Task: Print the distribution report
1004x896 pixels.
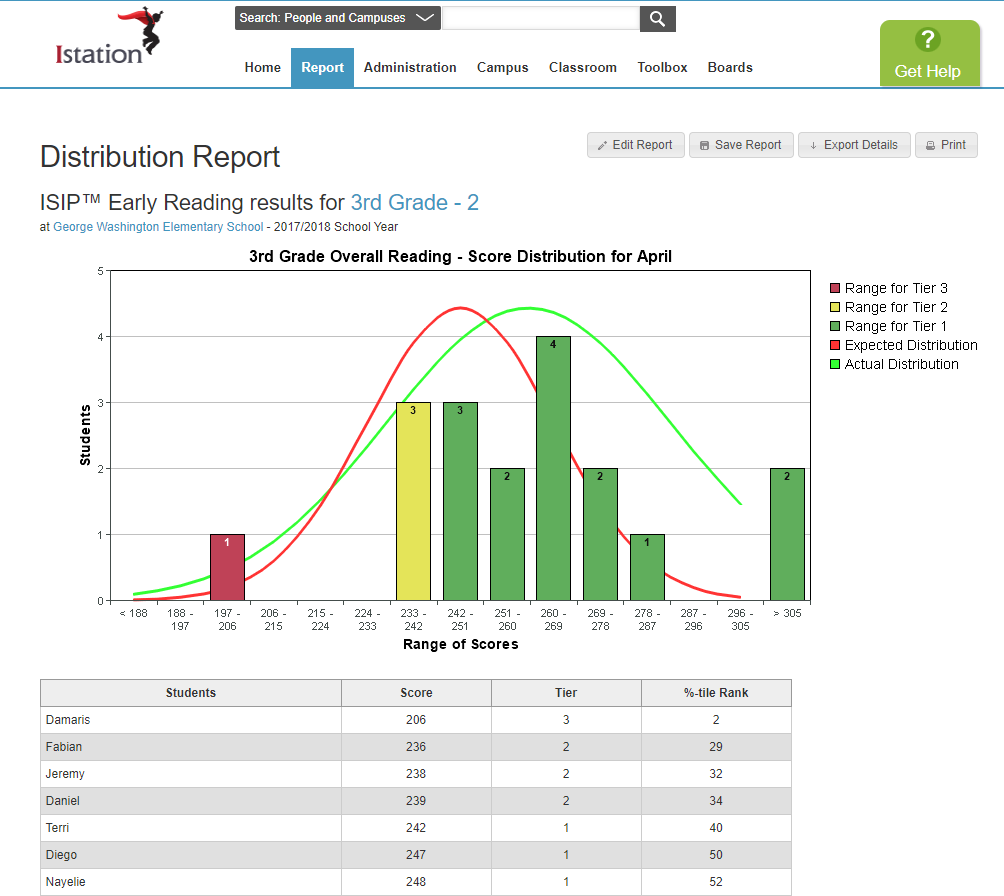Action: point(945,145)
